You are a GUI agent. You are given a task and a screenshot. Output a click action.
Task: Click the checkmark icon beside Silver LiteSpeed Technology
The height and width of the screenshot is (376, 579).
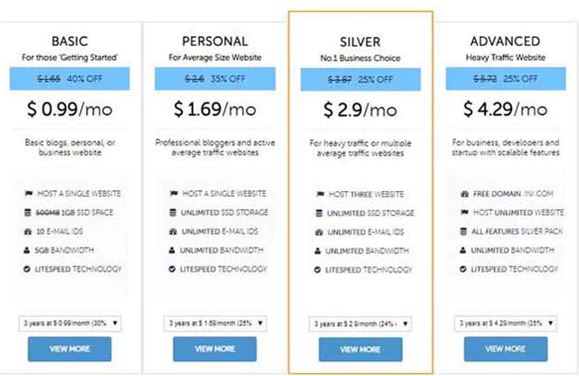tap(317, 270)
